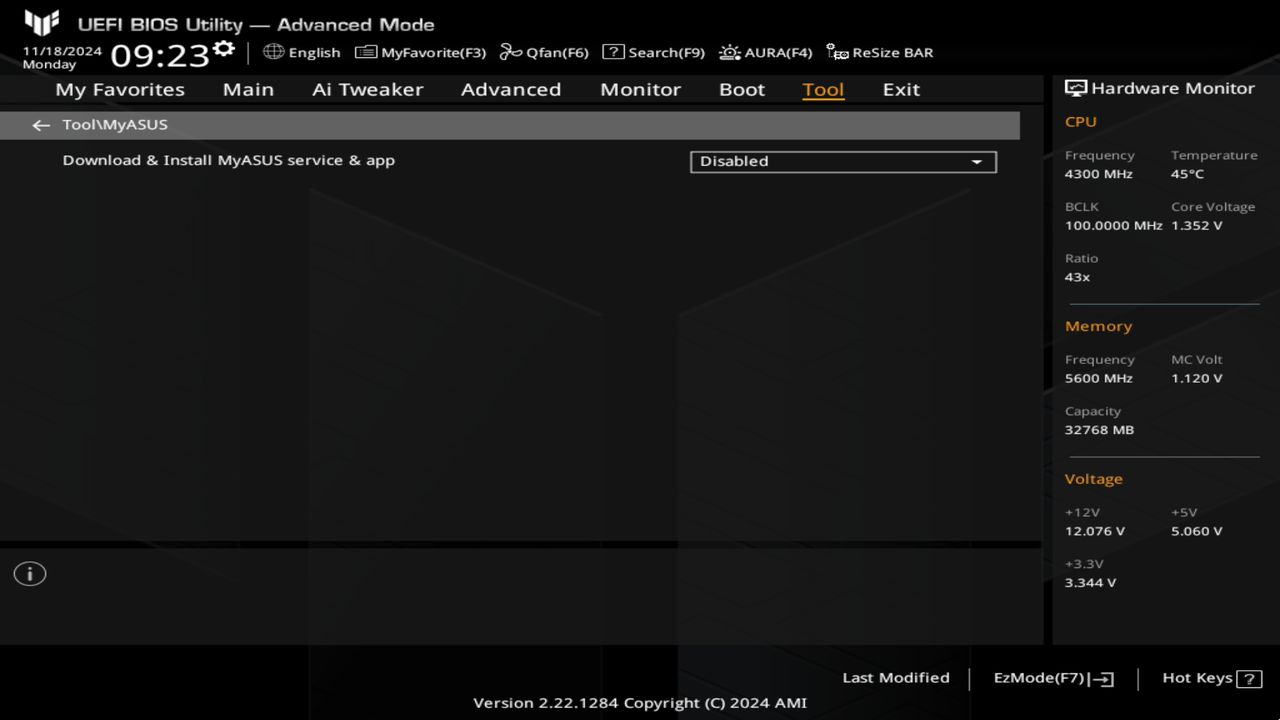Screen dimensions: 1280x720
Task: Click the +12V 12.076 V reading
Action: [1095, 531]
